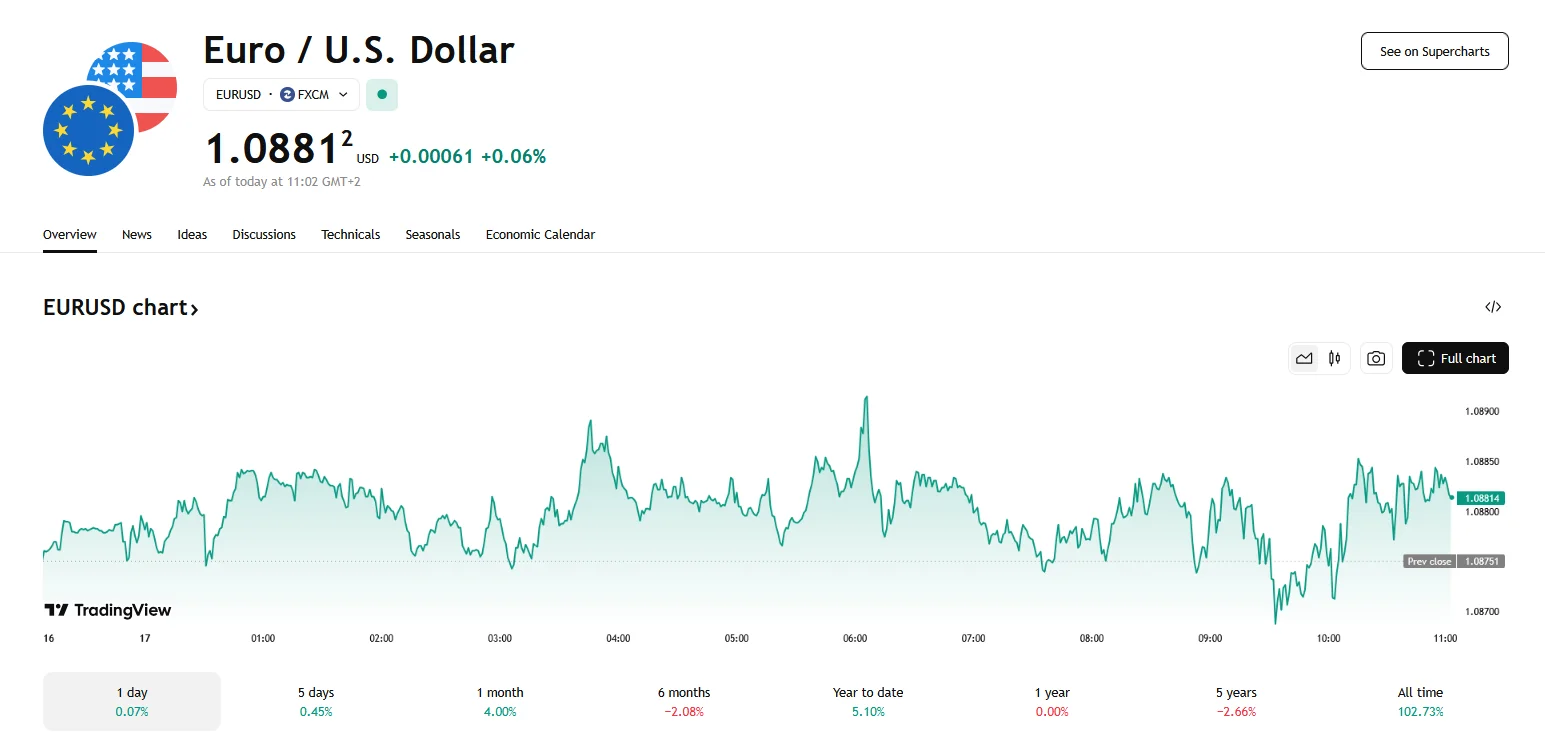Click the Prev close label on chart
The height and width of the screenshot is (747, 1545).
coord(1429,562)
